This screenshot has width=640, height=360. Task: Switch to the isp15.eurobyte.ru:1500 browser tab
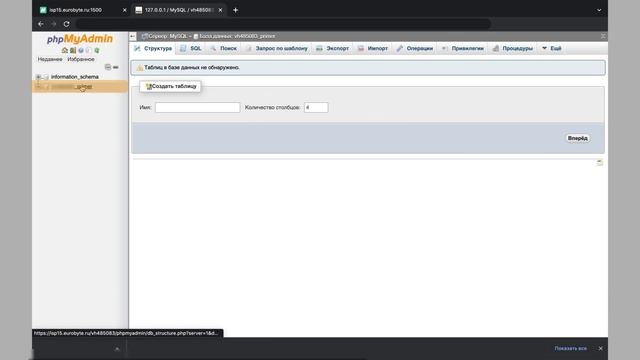(x=83, y=10)
